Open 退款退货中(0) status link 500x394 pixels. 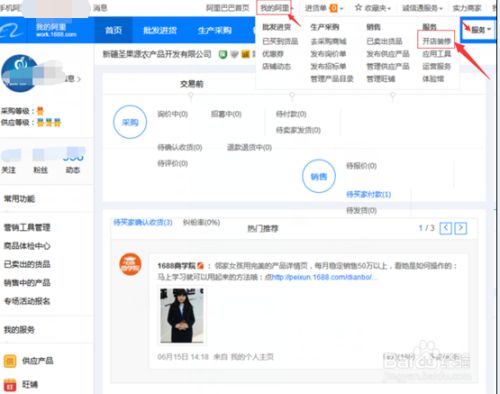[249, 147]
